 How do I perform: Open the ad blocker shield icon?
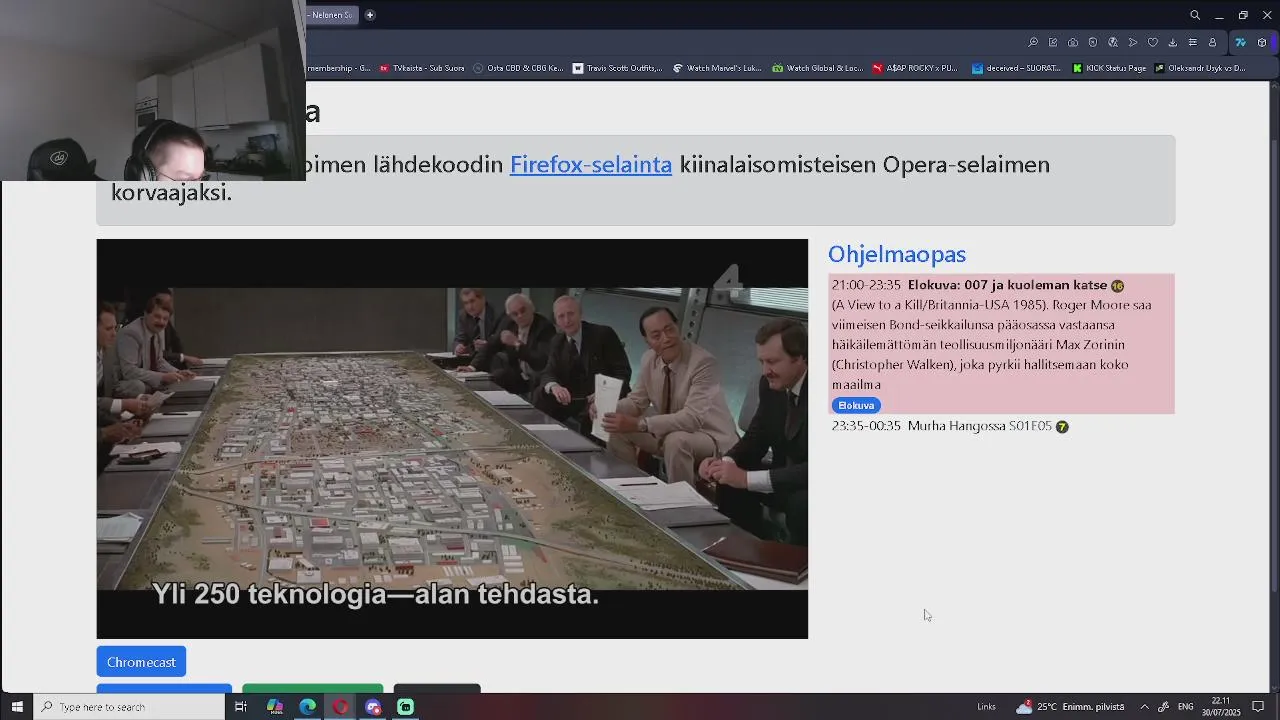(x=1093, y=42)
